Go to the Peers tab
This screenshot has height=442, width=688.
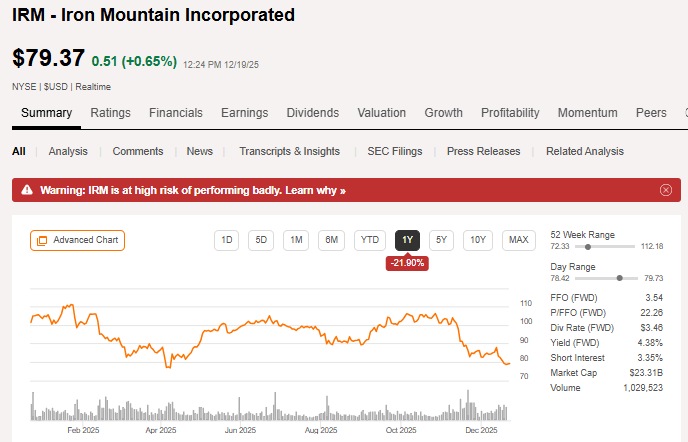click(x=651, y=113)
